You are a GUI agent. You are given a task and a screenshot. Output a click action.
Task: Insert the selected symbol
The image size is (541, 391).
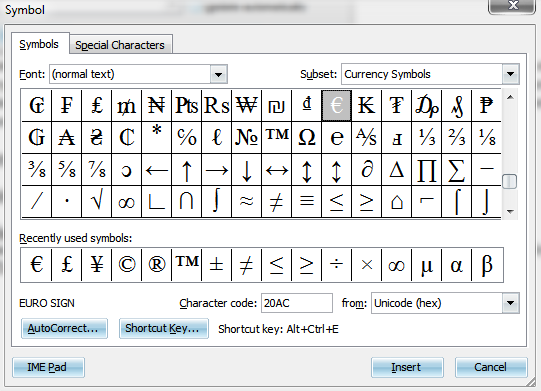click(407, 367)
